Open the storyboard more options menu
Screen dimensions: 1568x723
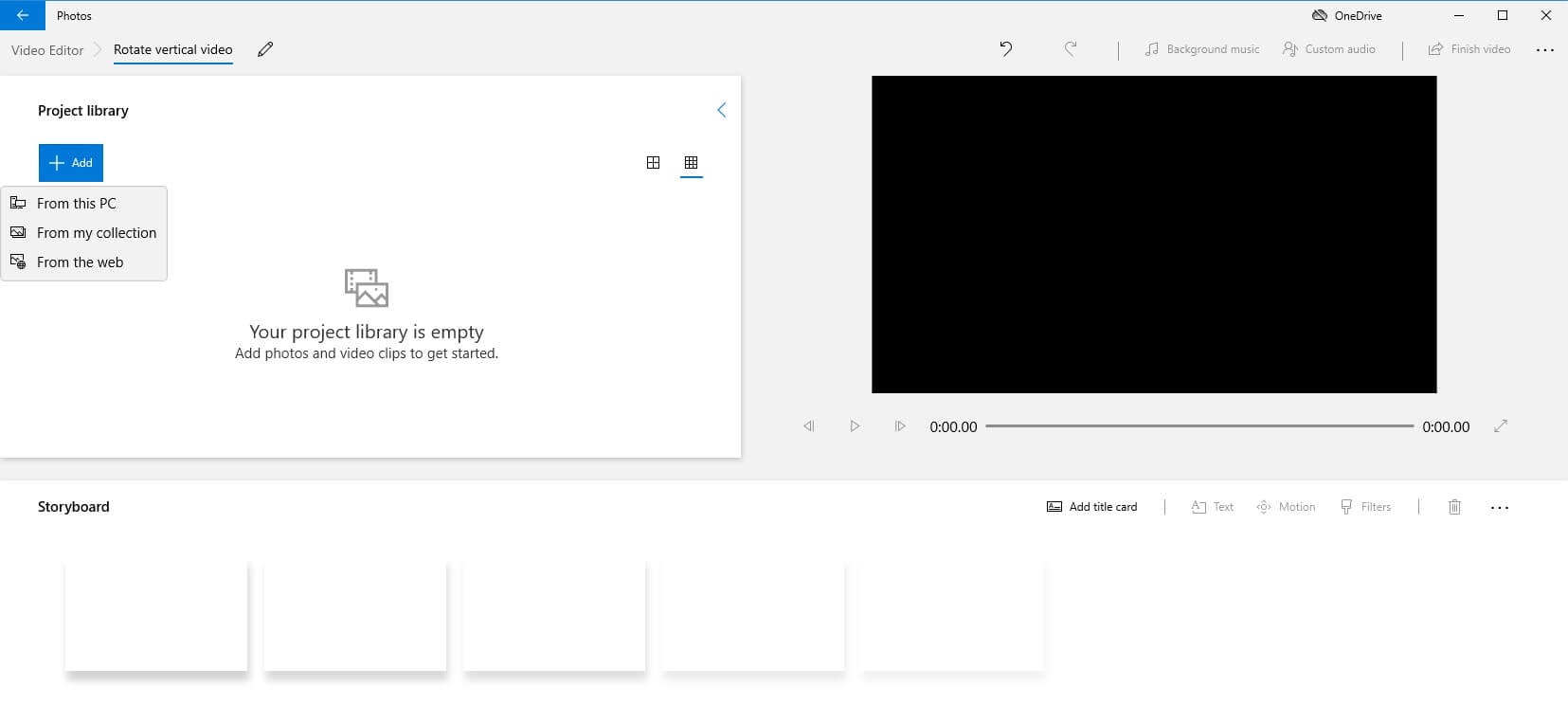(1499, 508)
